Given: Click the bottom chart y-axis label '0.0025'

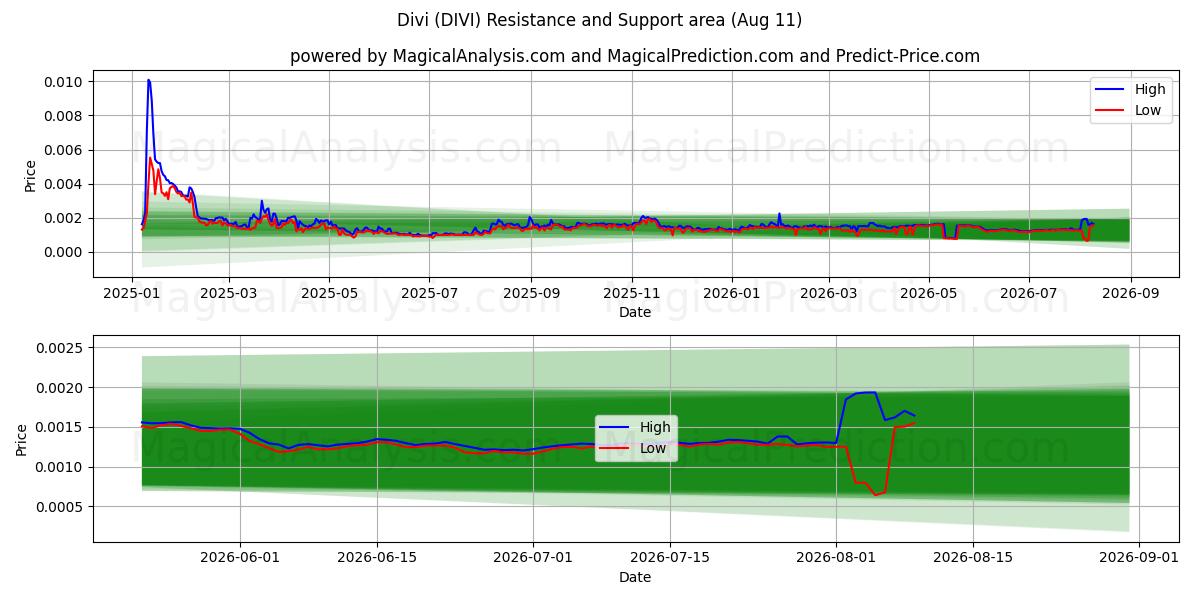Looking at the screenshot, I should 60,348.
